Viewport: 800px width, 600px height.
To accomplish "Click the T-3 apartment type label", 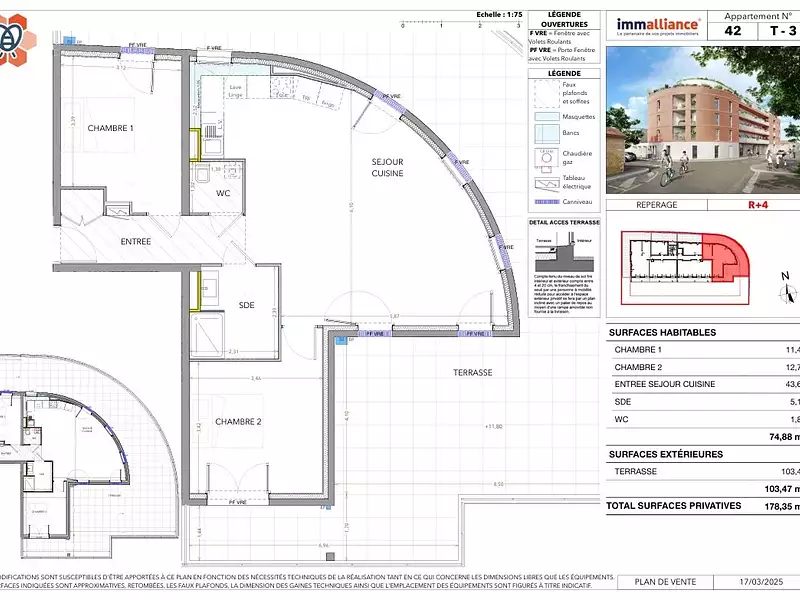I will 785,30.
